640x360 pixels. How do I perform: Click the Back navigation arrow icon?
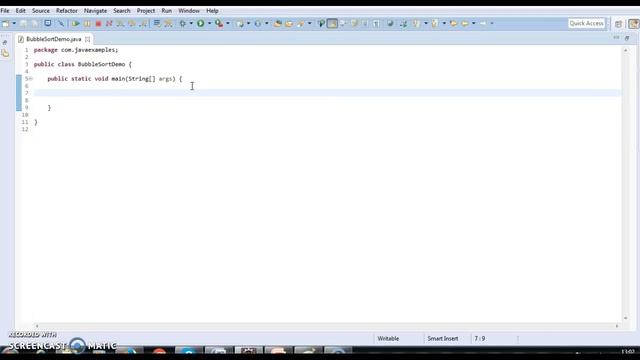click(465, 24)
